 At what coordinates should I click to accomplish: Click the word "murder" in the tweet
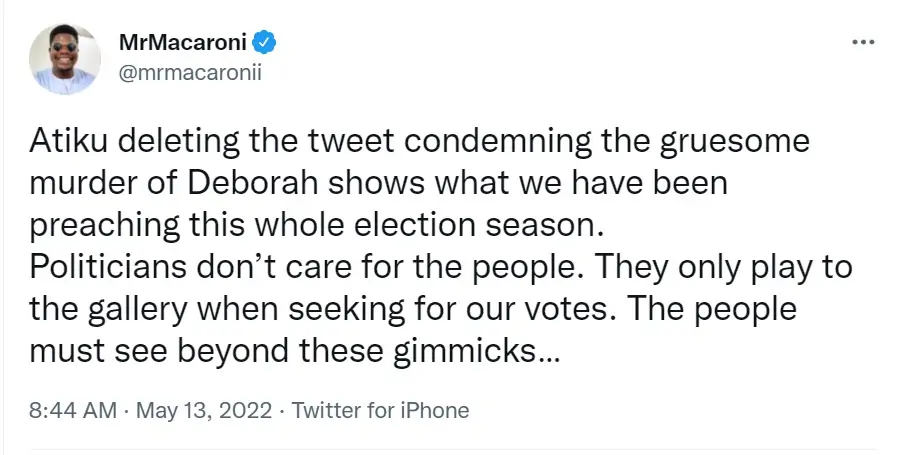(79, 186)
